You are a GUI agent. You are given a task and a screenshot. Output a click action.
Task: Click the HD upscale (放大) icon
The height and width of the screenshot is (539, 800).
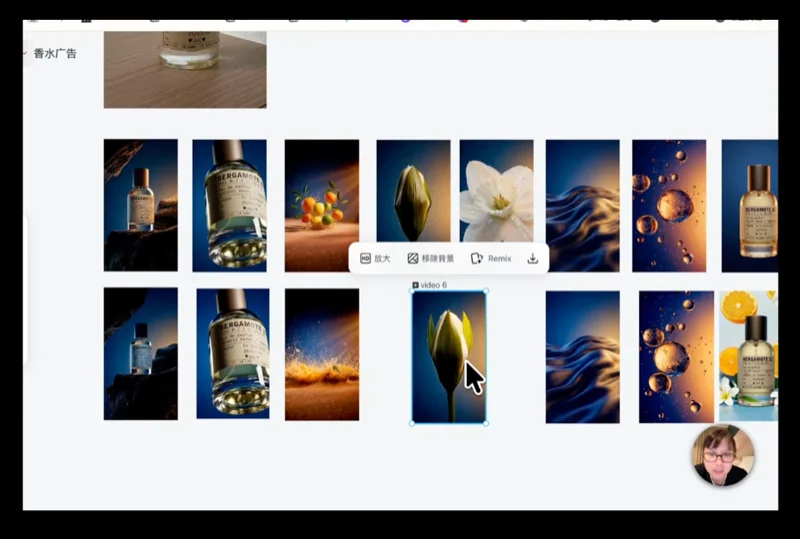375,258
